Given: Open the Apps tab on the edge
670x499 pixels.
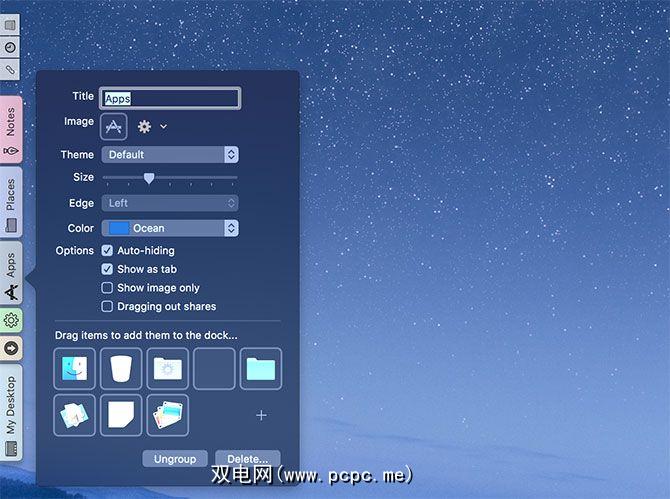Looking at the screenshot, I should 11,273.
